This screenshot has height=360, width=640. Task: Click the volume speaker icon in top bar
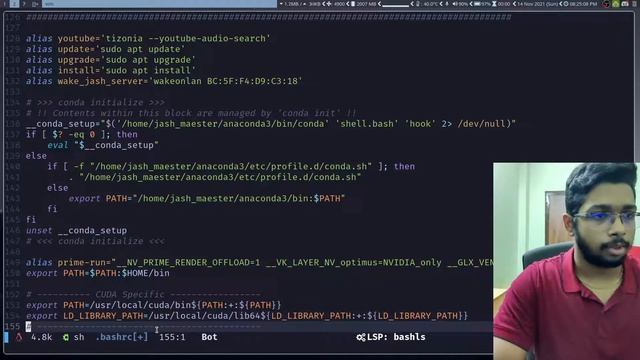pos(454,4)
